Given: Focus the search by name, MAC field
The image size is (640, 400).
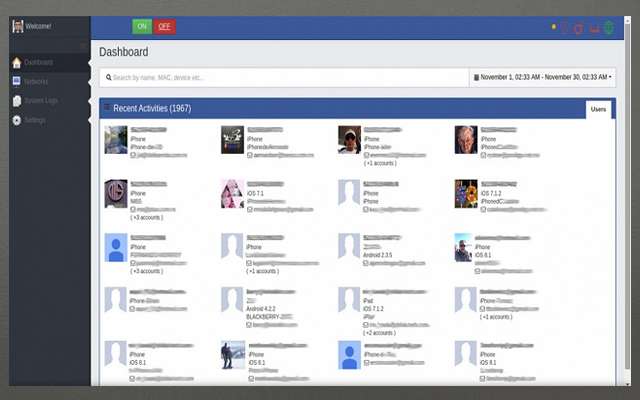Looking at the screenshot, I should 285,77.
